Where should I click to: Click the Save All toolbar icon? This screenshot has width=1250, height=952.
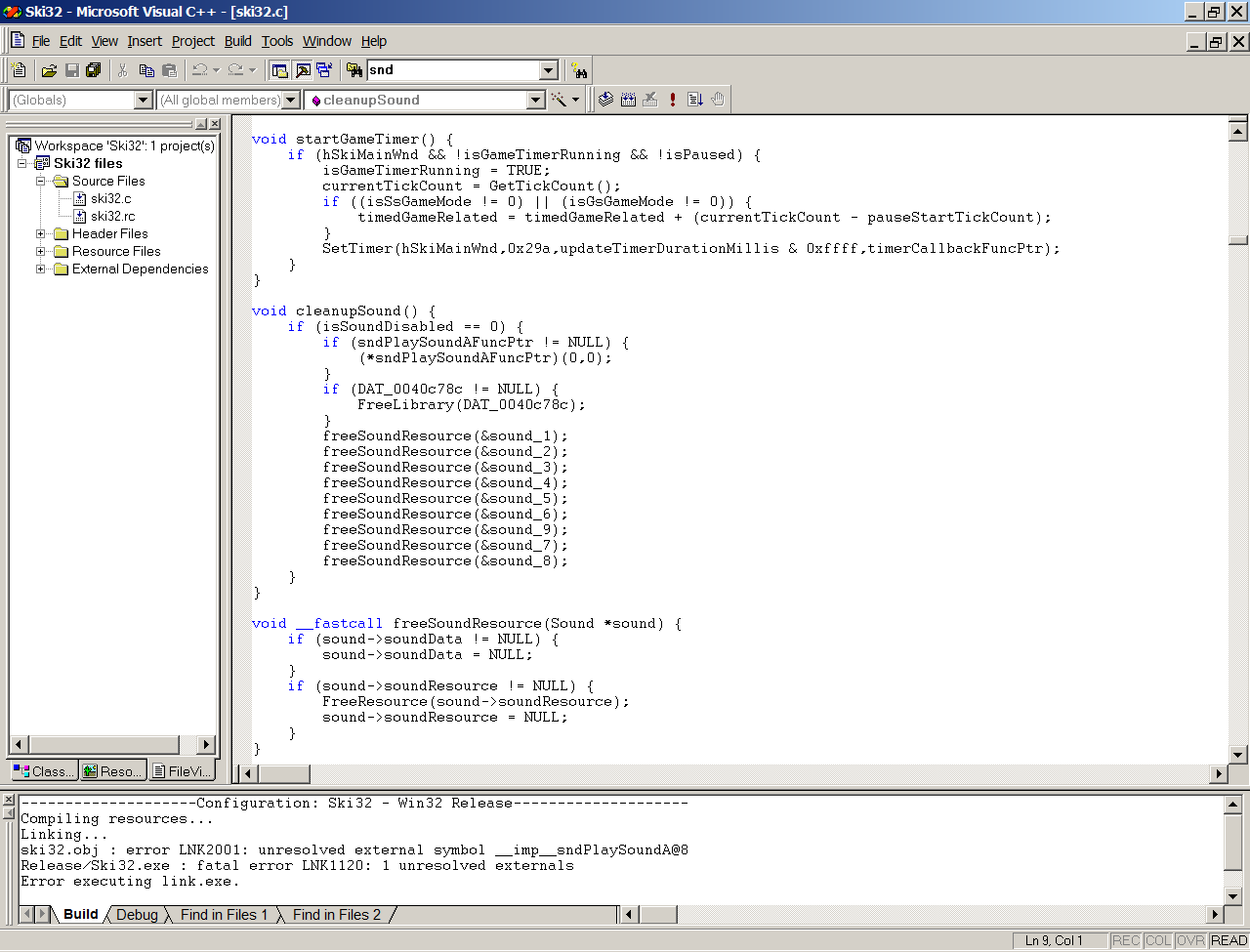pos(94,70)
